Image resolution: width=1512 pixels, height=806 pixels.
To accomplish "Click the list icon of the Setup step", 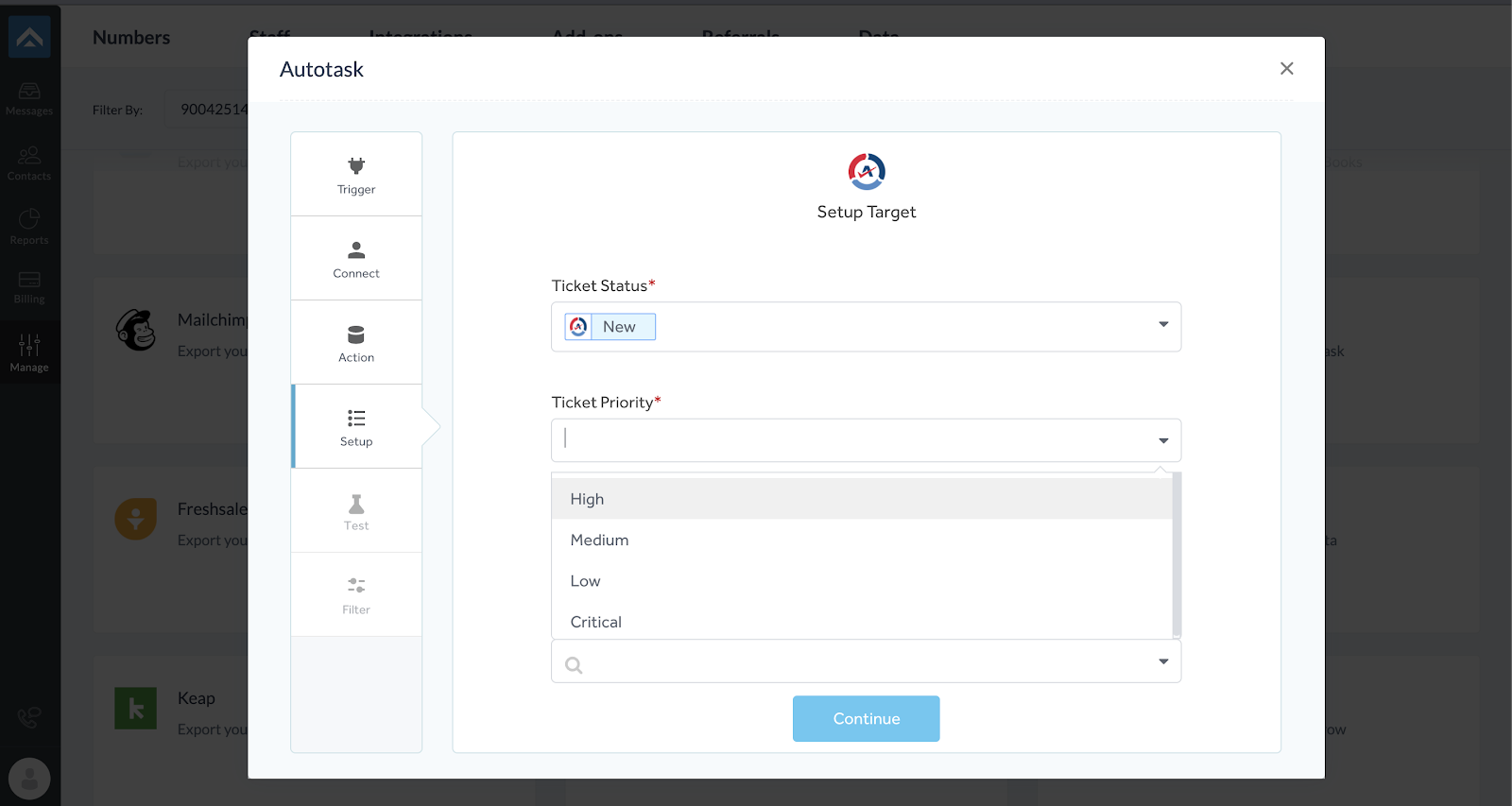I will (356, 418).
